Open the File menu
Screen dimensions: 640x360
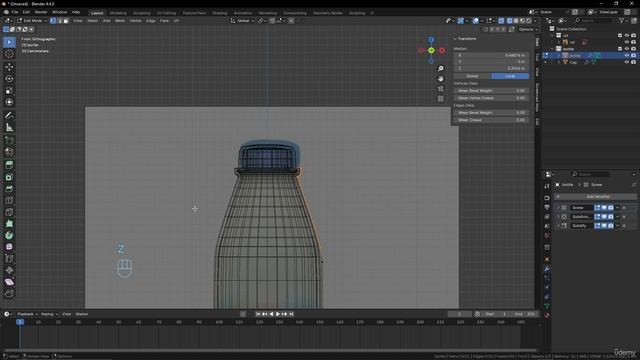pos(15,12)
